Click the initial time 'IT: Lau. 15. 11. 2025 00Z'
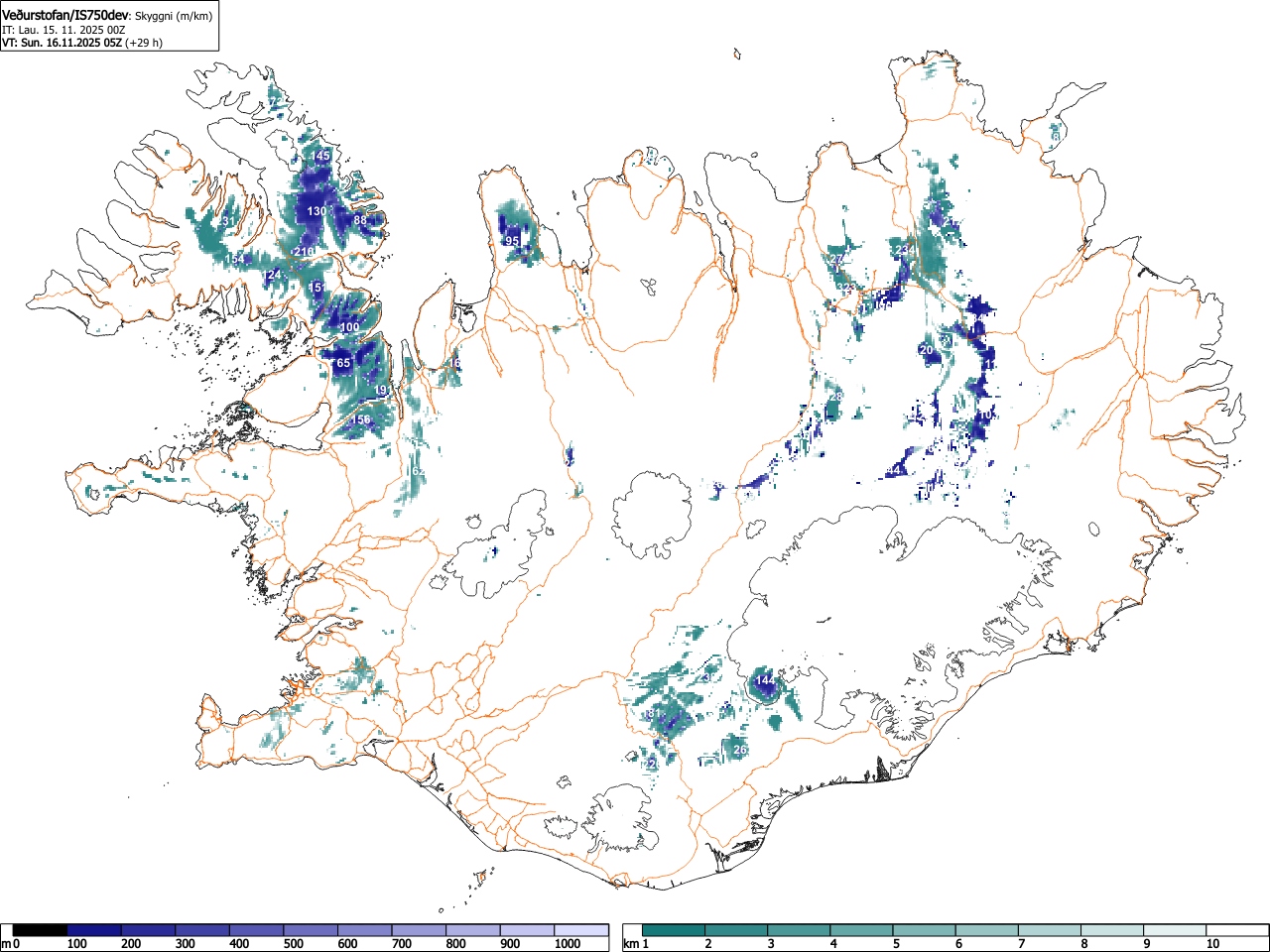The height and width of the screenshot is (952, 1270). 63,30
